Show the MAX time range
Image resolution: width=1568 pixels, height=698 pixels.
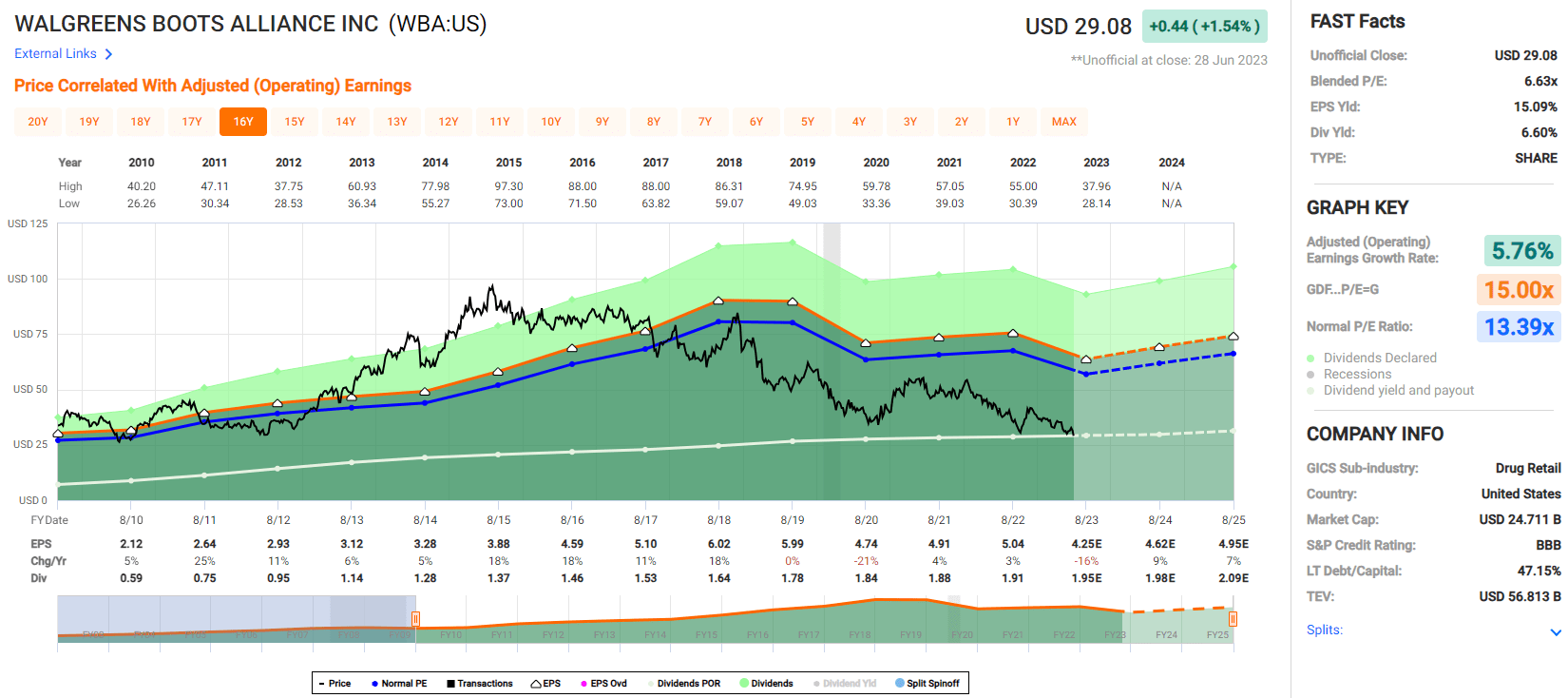tap(1064, 122)
